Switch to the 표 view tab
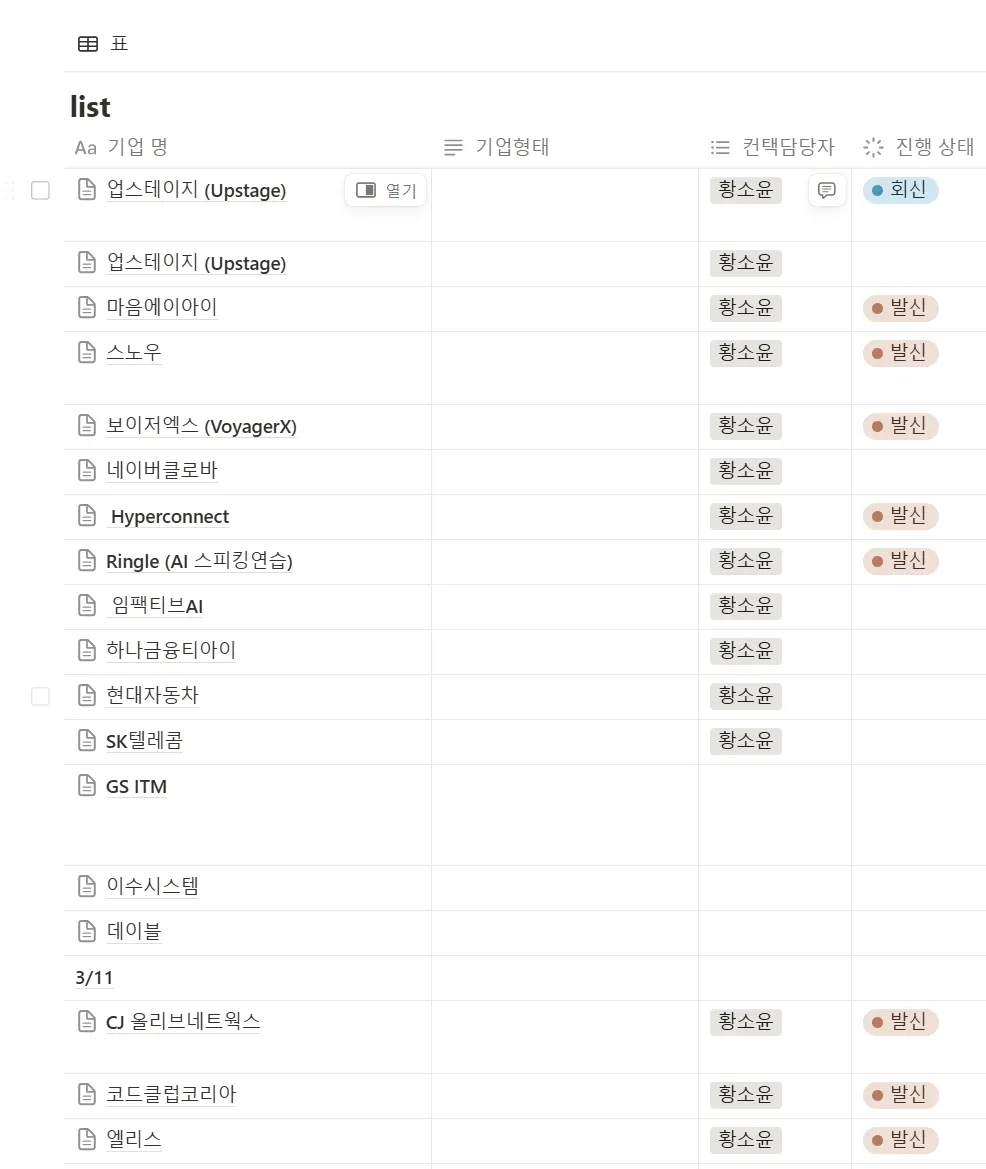This screenshot has height=1169, width=986. [x=119, y=44]
